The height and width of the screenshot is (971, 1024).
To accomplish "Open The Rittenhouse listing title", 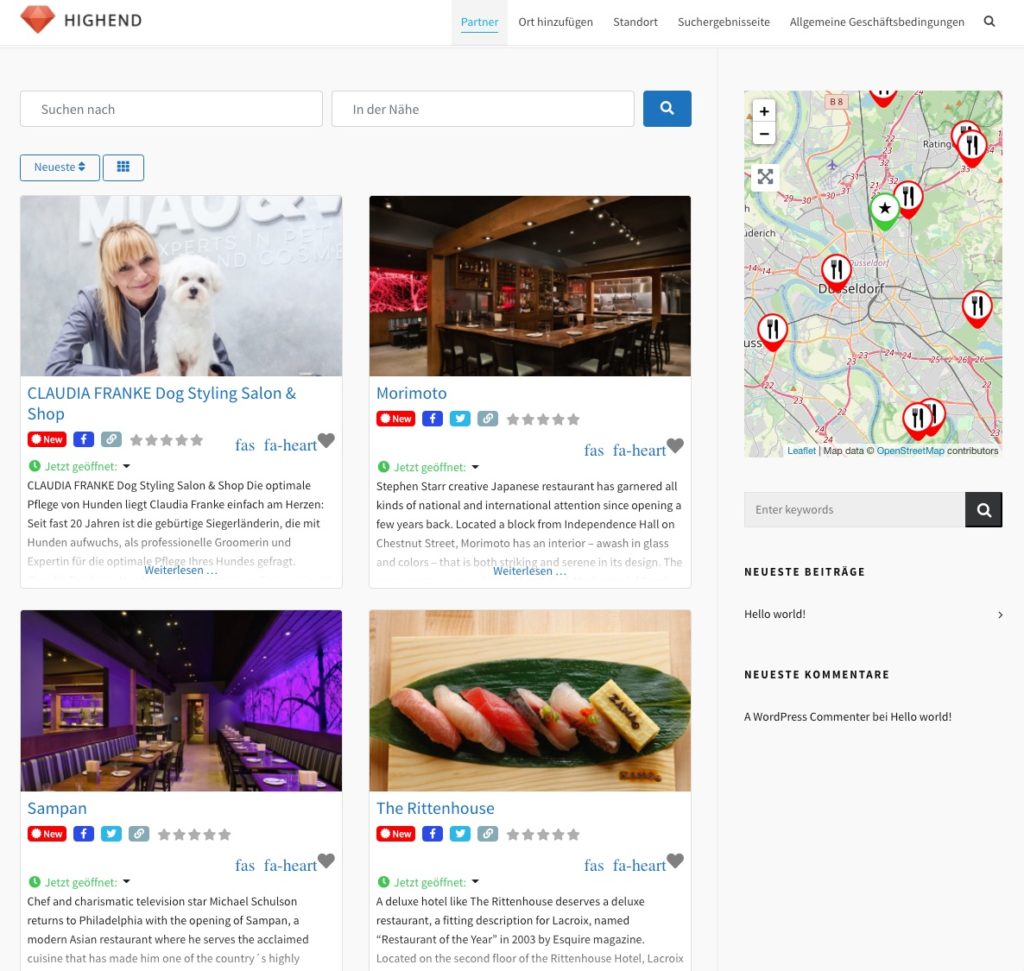I will (435, 808).
